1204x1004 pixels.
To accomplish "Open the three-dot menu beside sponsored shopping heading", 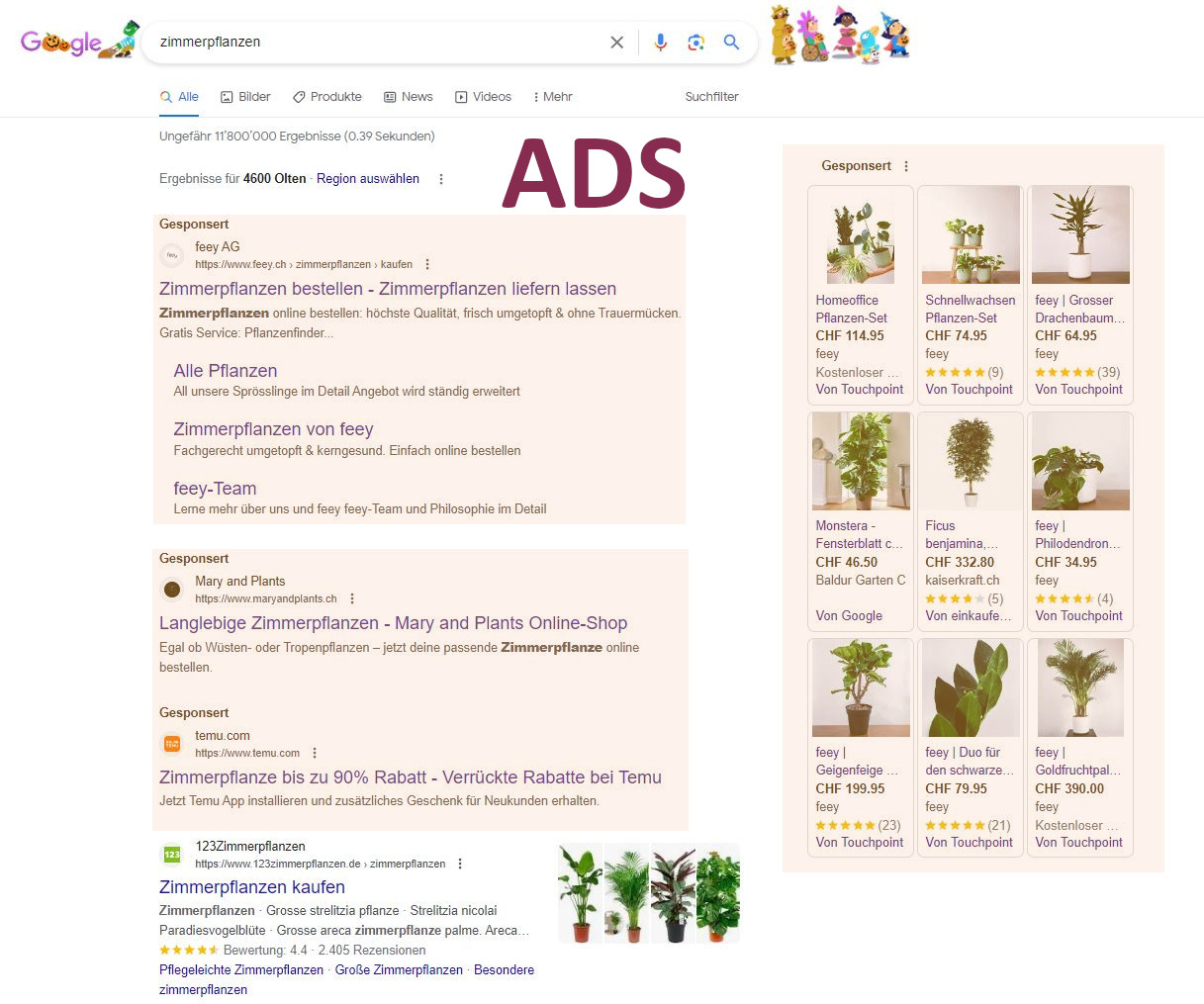I will [906, 166].
